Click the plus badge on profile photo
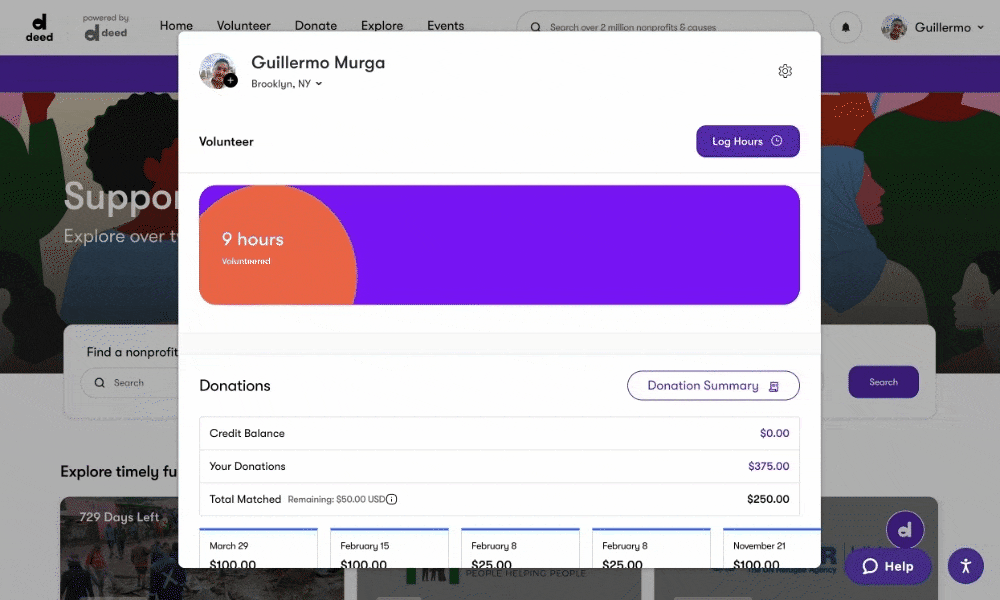The width and height of the screenshot is (1000, 600). 231,81
